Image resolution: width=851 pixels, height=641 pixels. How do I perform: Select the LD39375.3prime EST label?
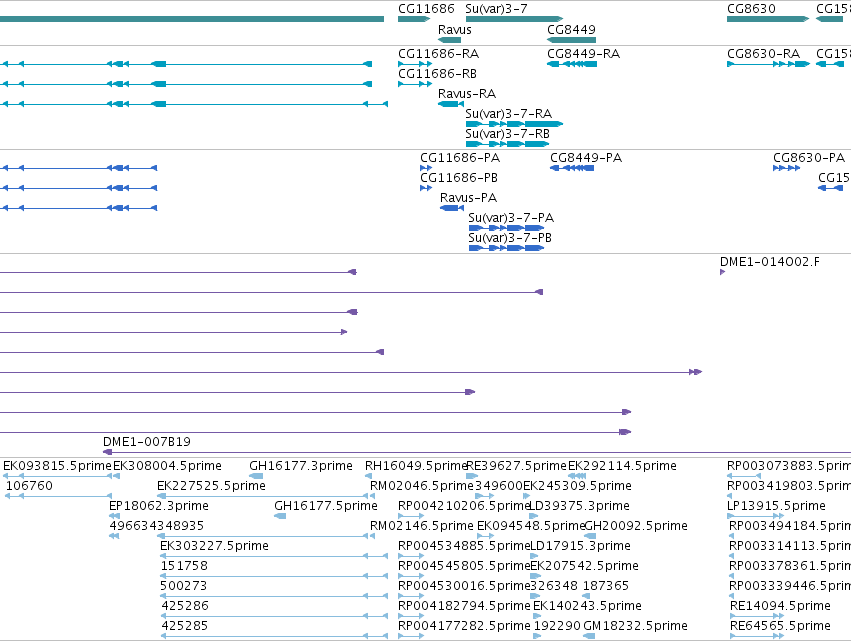click(x=579, y=506)
